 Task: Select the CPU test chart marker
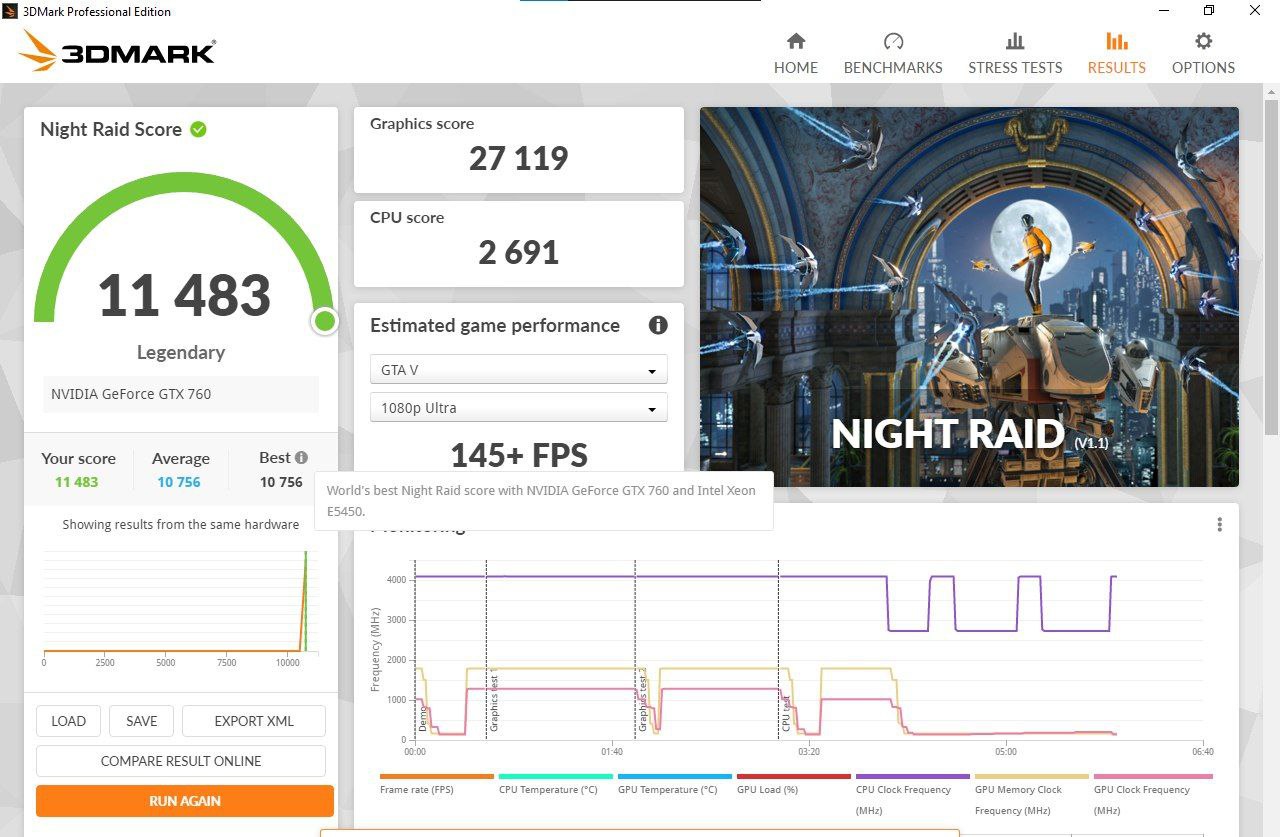point(786,712)
